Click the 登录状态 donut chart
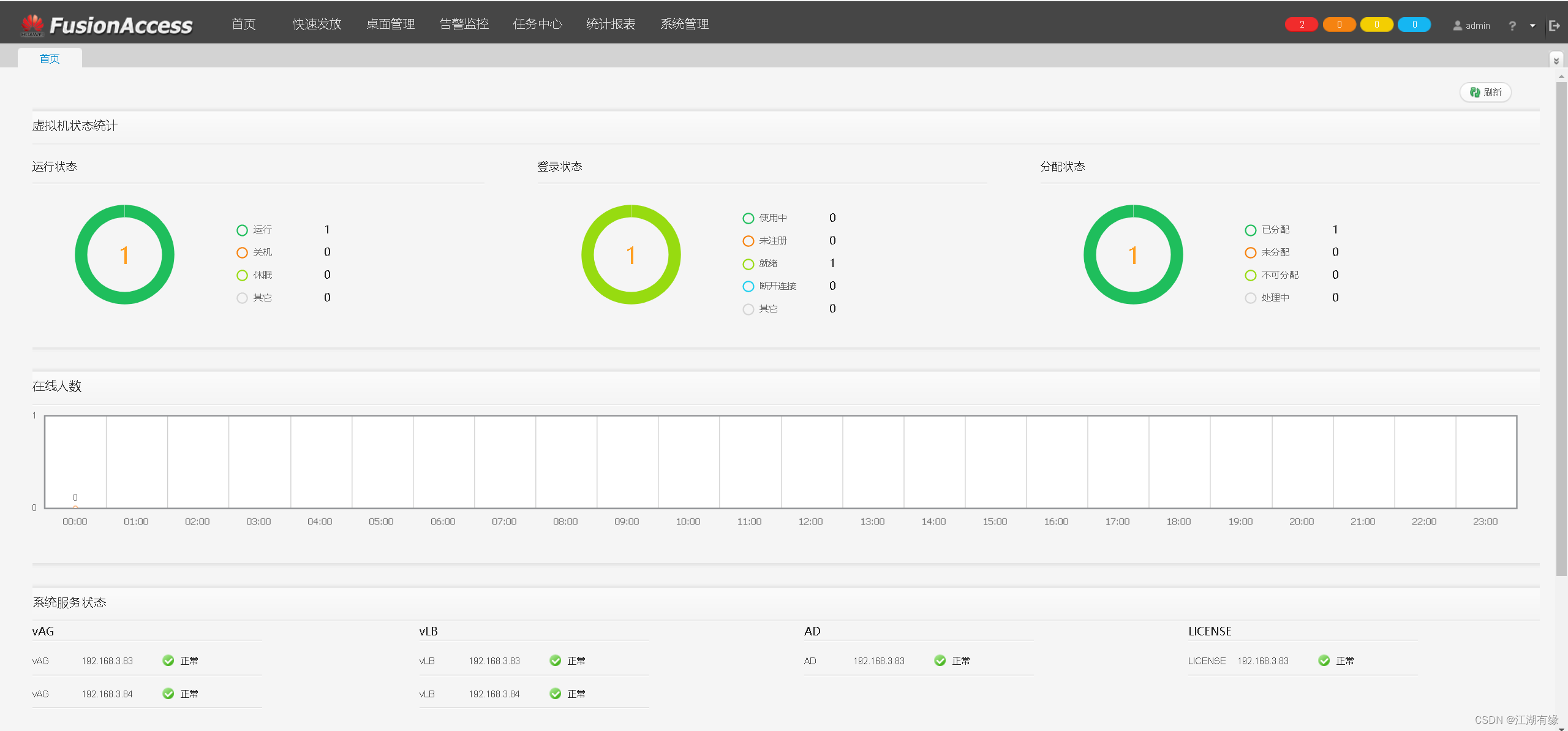The height and width of the screenshot is (731, 1568). 631,254
